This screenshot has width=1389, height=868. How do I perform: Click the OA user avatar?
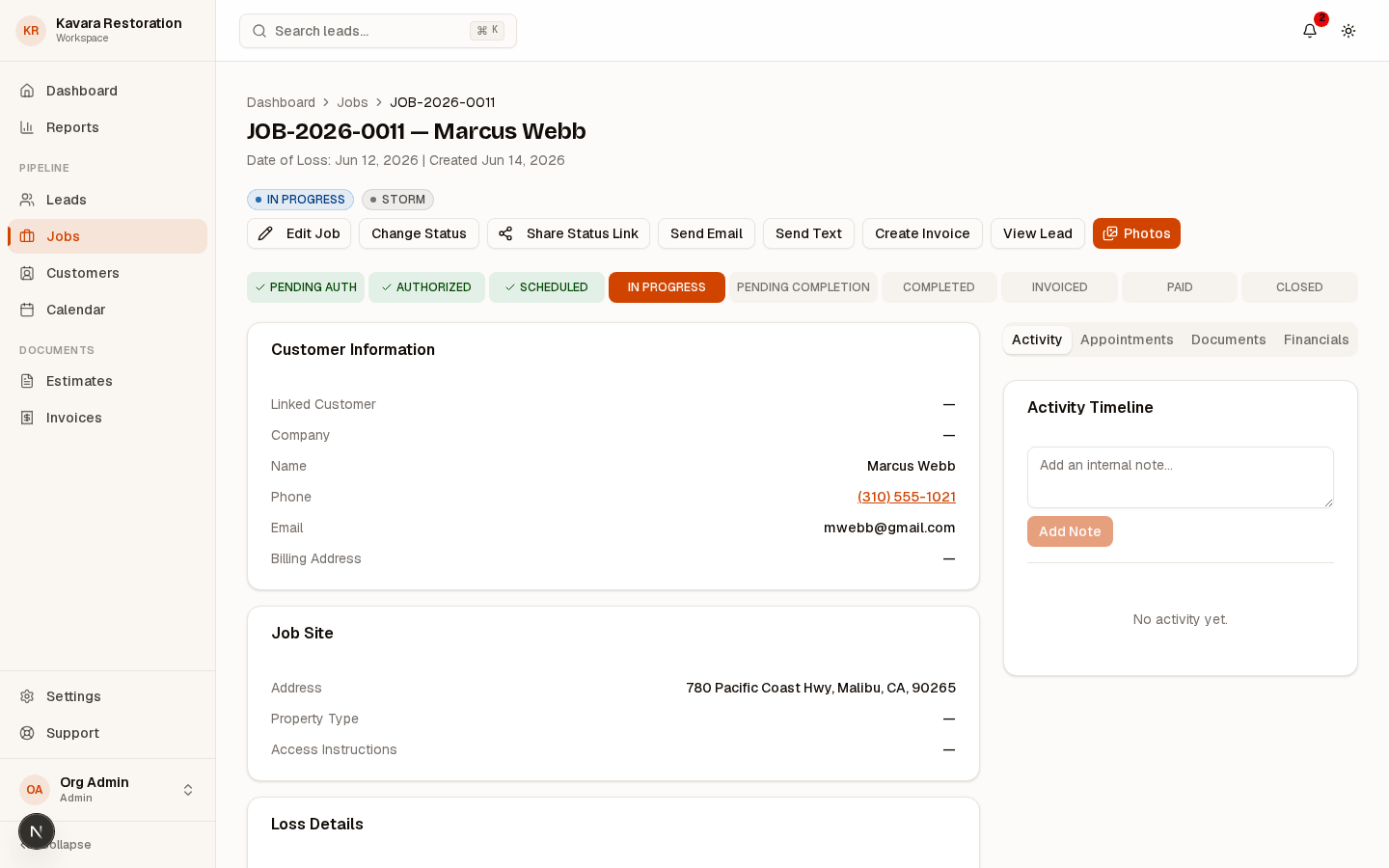click(35, 790)
